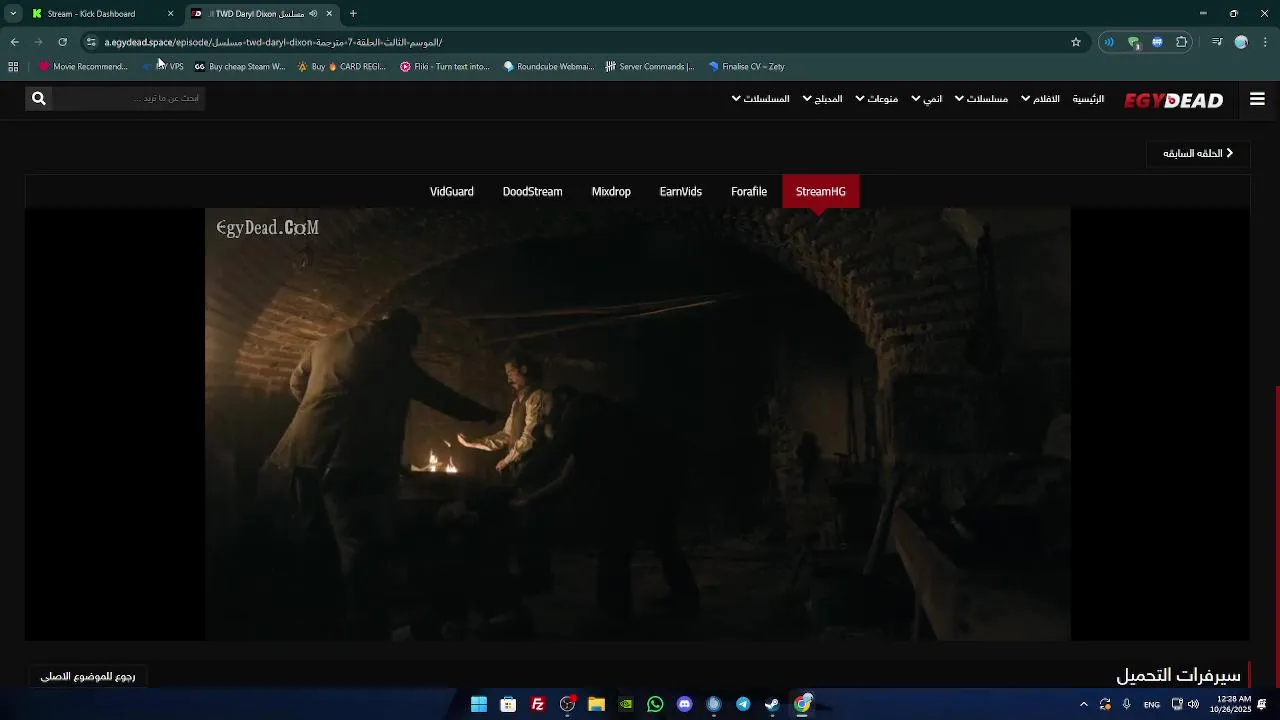The height and width of the screenshot is (720, 1280).
Task: View site information icon in address bar
Action: [91, 42]
